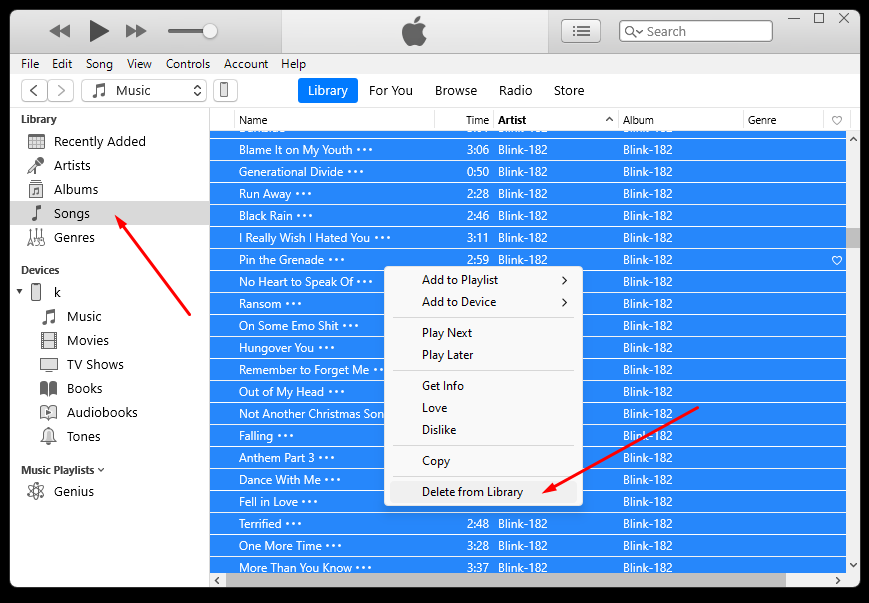
Task: Click the more options dots on Run Away
Action: pos(304,194)
